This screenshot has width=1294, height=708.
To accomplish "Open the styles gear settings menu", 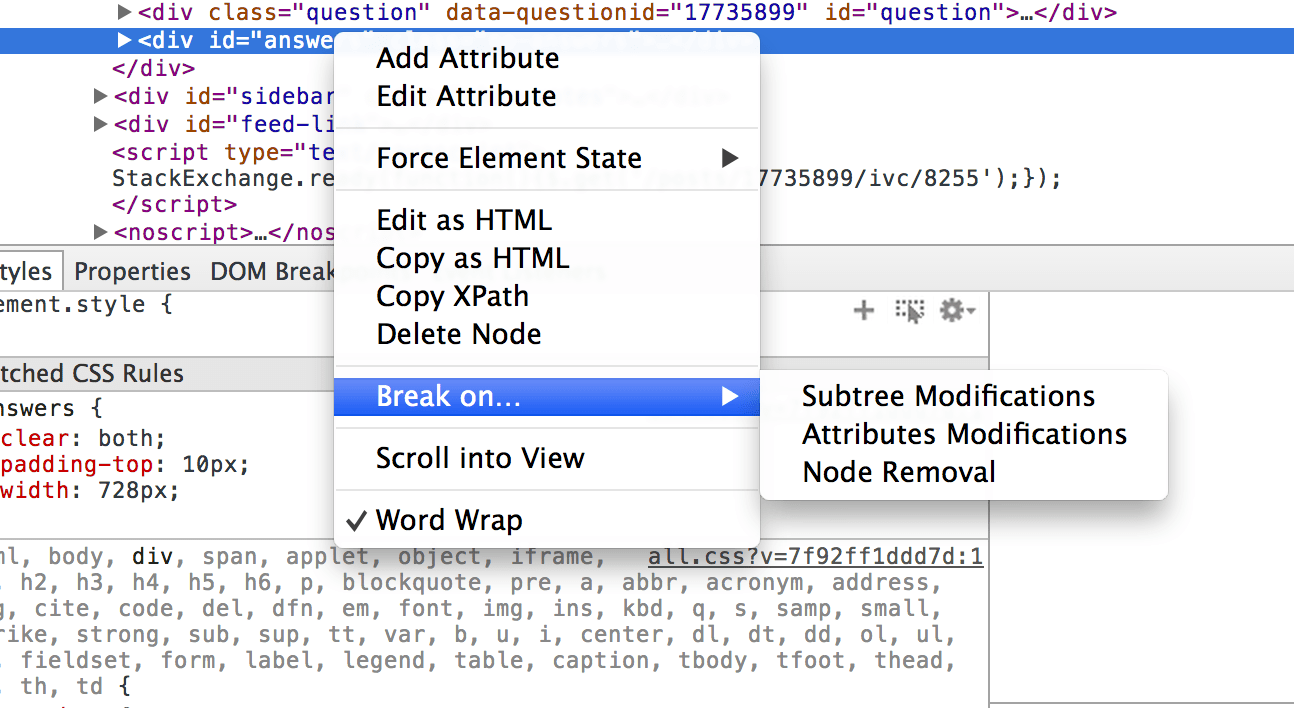I will [x=956, y=311].
